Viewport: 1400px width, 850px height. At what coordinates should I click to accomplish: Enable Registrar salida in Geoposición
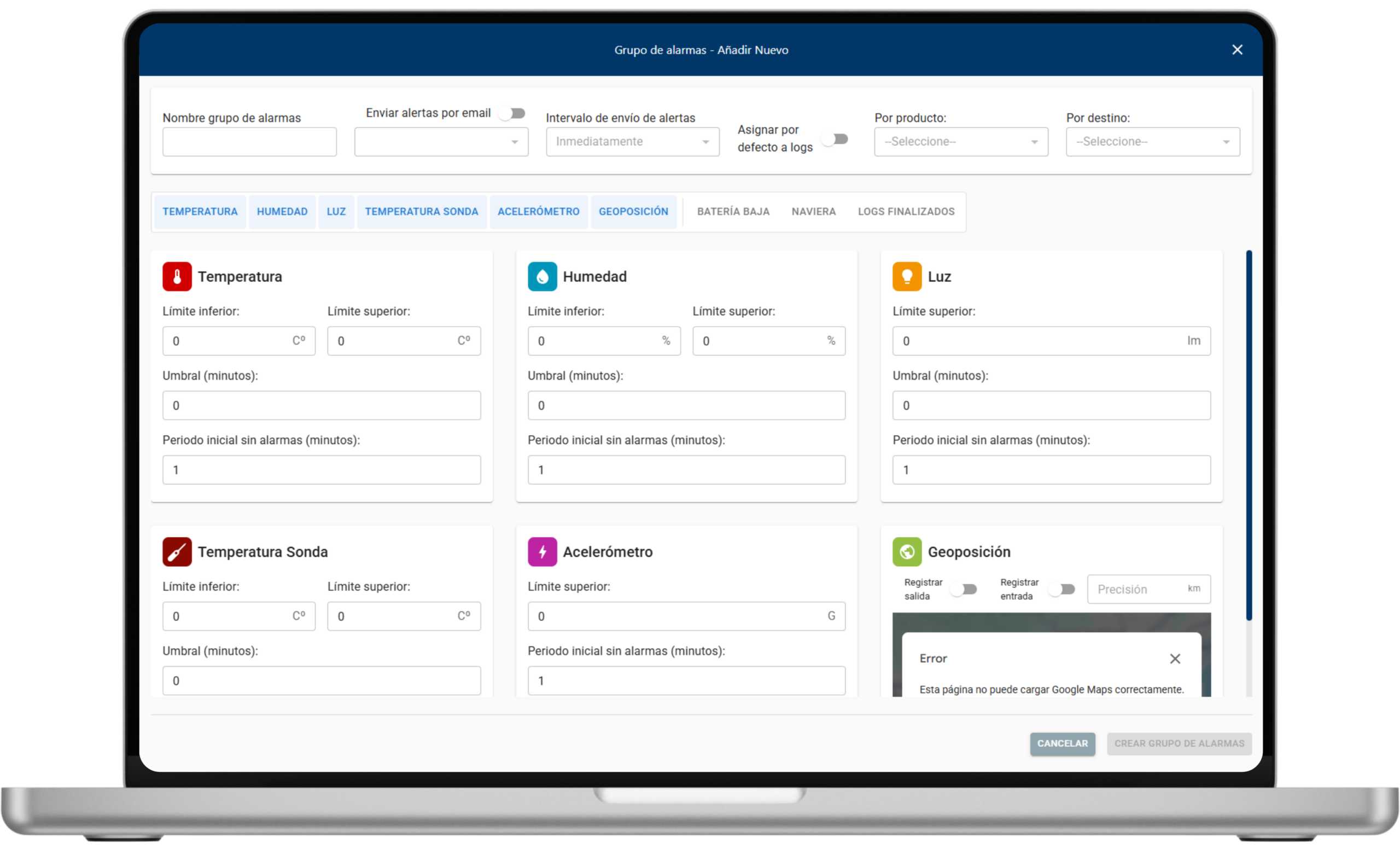[964, 589]
